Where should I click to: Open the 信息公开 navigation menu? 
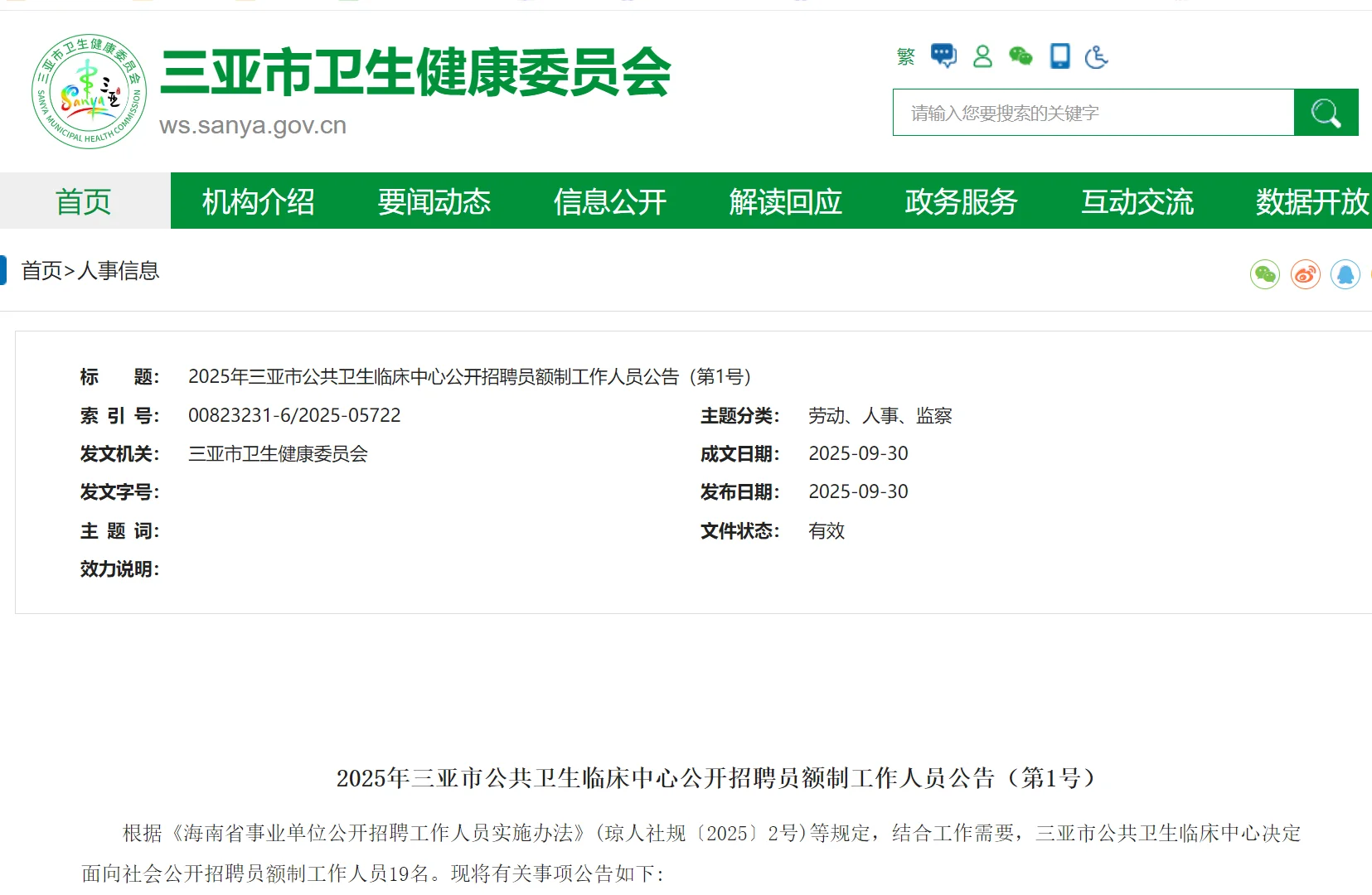pyautogui.click(x=609, y=201)
